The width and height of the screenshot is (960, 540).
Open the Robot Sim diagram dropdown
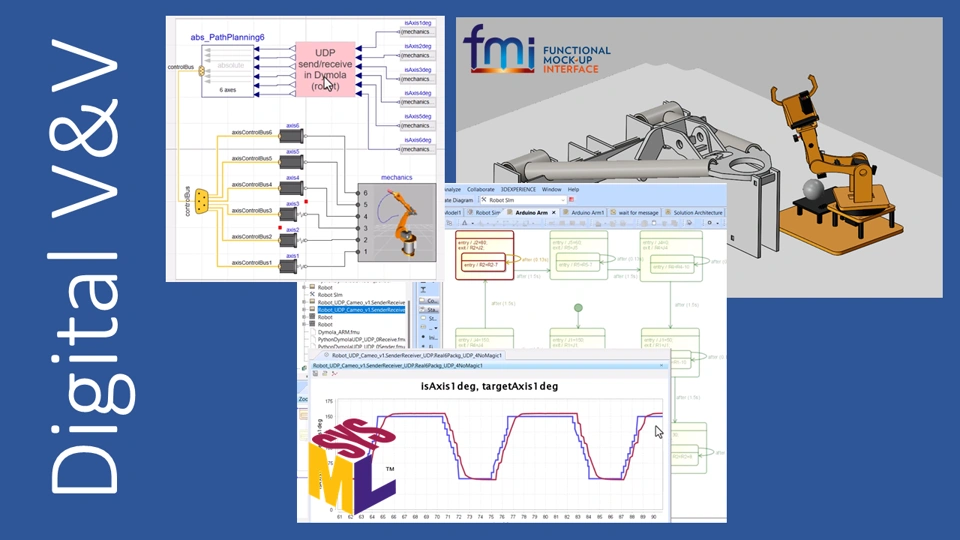(x=563, y=200)
